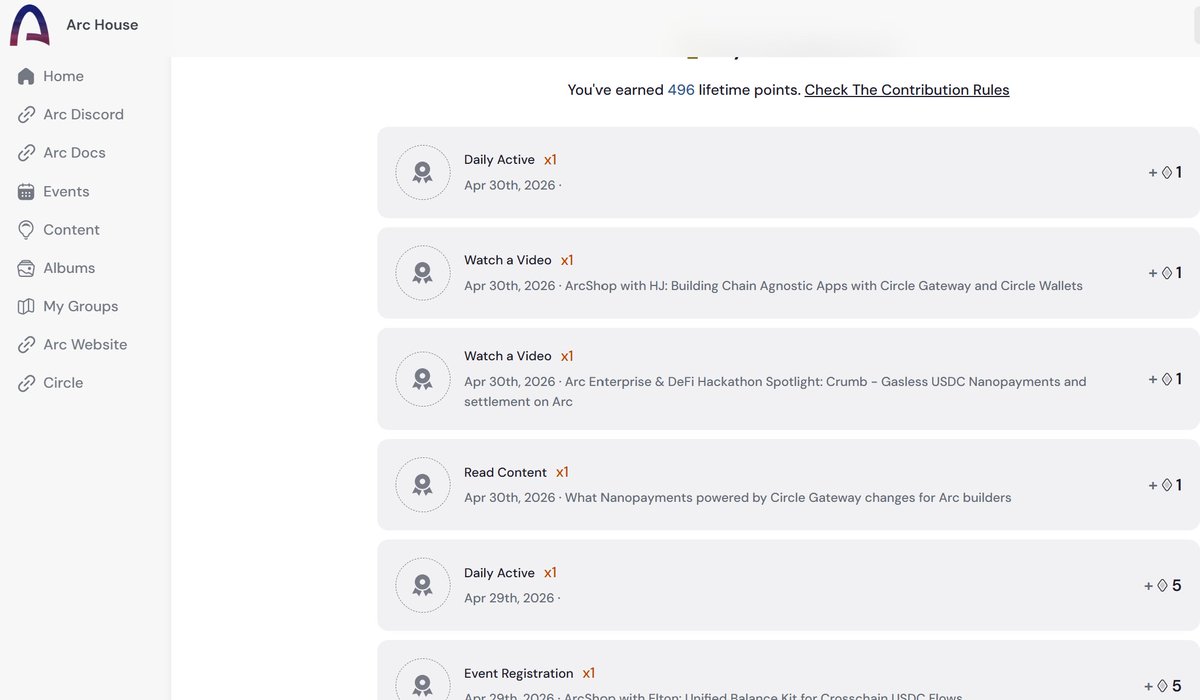
Task: Click the 'Read Content' label
Action: [x=505, y=472]
